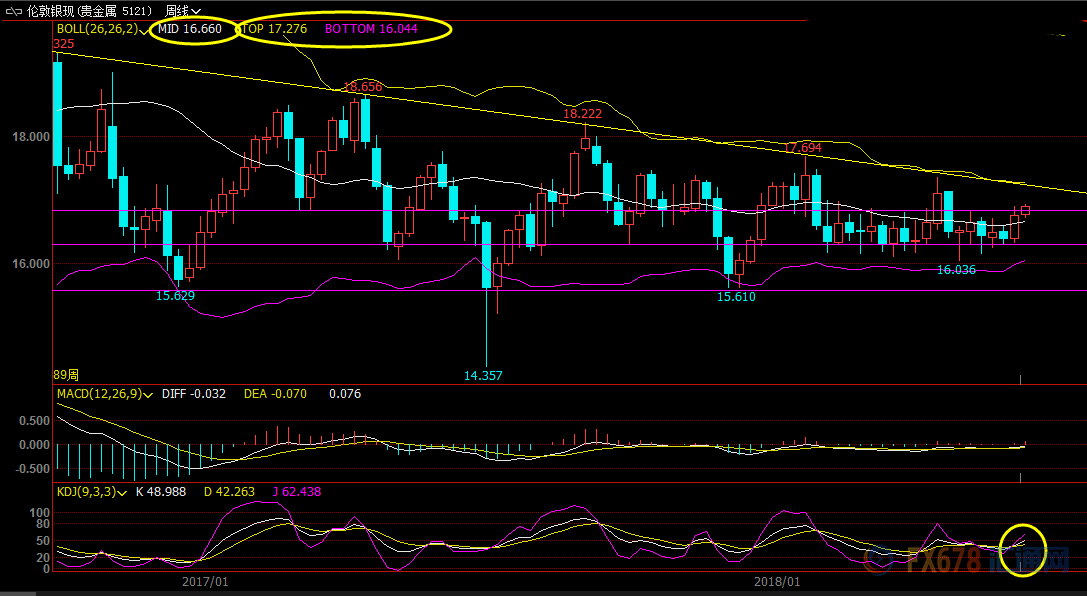The width and height of the screenshot is (1087, 596).
Task: Click the link icon beside 伦敦银现 title
Action: 11,10
